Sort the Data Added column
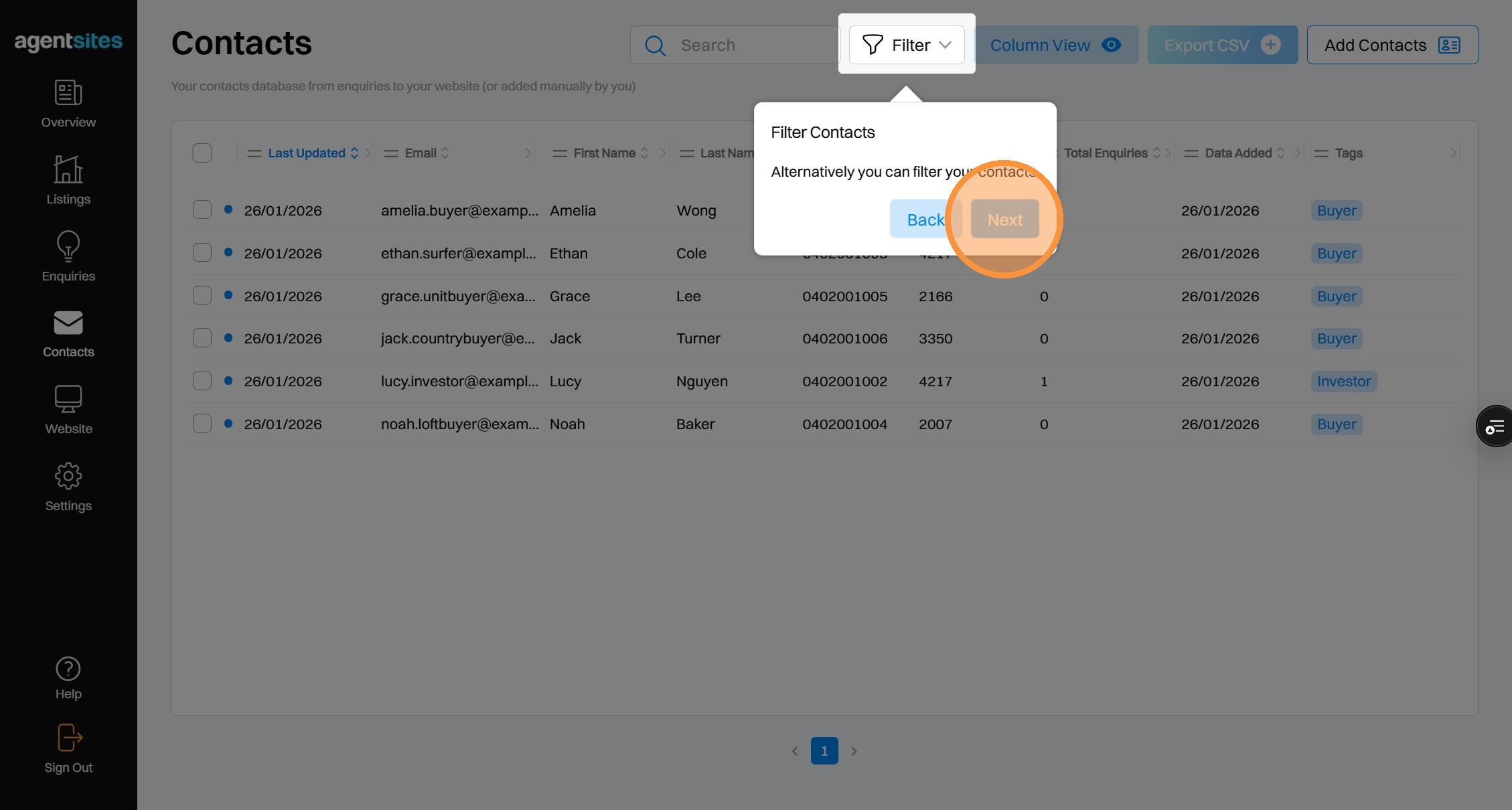 pos(1238,153)
